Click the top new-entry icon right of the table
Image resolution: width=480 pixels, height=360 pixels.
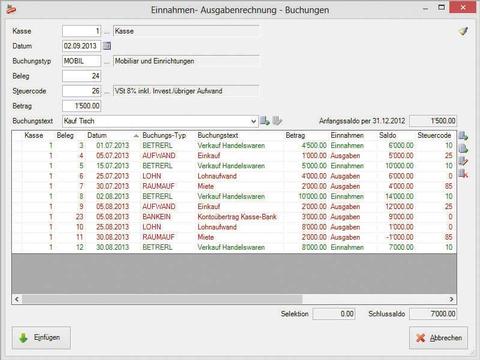click(463, 136)
